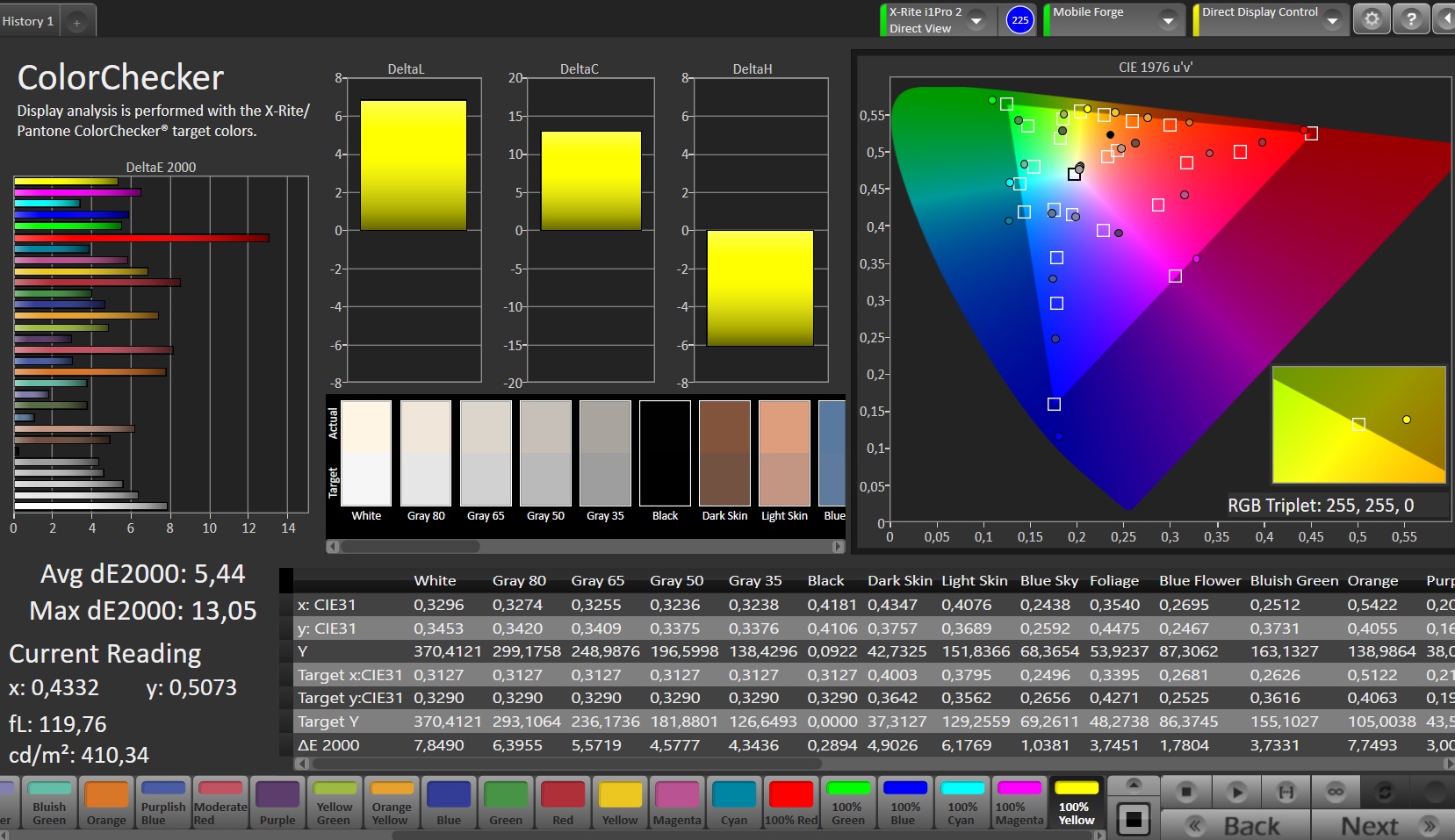Click the question mark help icon
The height and width of the screenshot is (840, 1455).
click(1411, 19)
